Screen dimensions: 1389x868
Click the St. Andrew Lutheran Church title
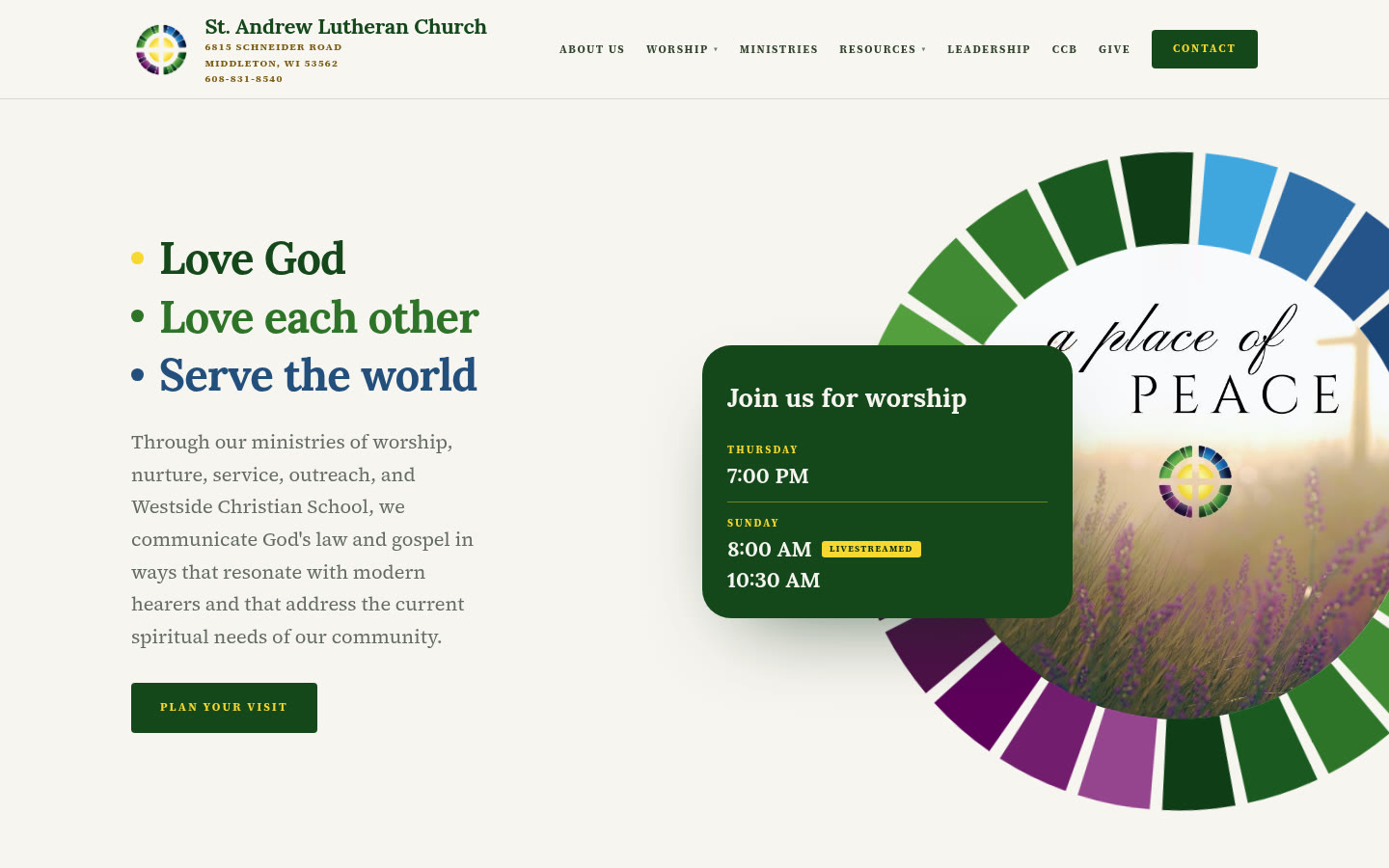tap(345, 27)
